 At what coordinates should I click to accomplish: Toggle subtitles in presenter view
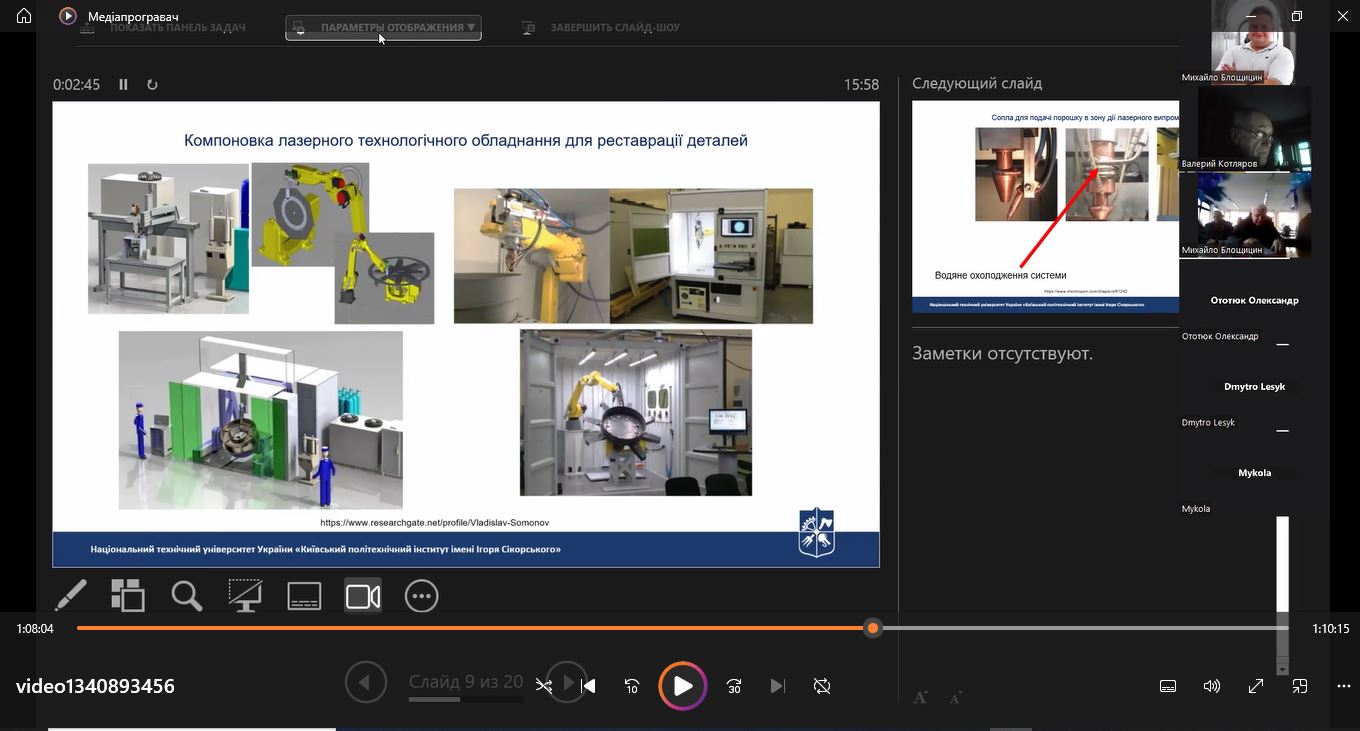point(304,596)
